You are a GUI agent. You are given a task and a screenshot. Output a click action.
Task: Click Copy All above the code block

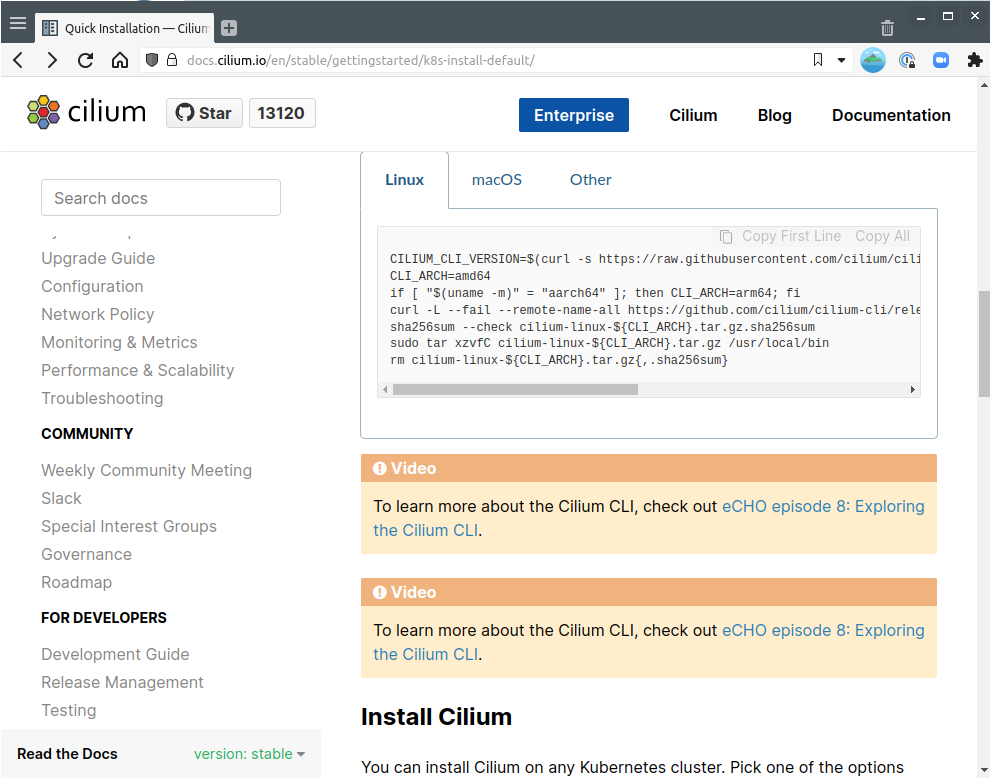pos(882,236)
